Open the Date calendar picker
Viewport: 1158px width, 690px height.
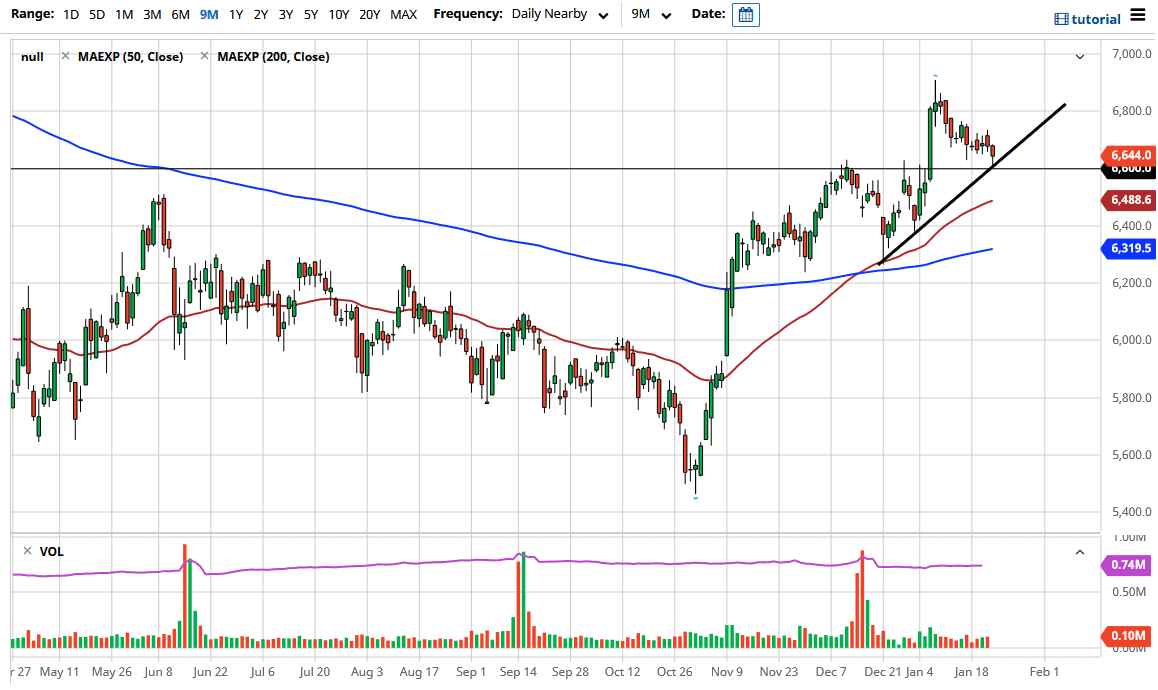coord(746,14)
